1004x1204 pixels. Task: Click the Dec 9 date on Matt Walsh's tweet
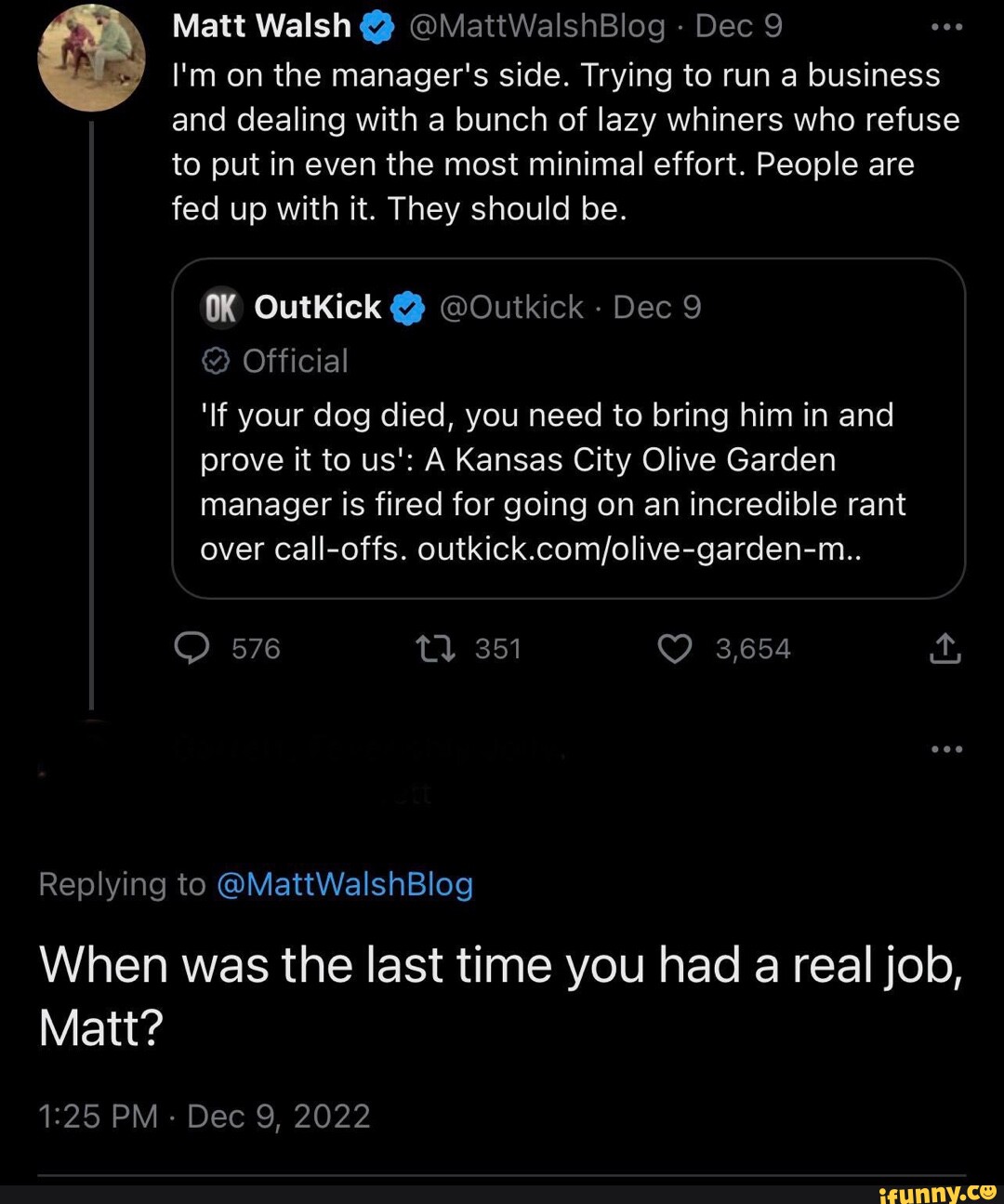[x=739, y=26]
